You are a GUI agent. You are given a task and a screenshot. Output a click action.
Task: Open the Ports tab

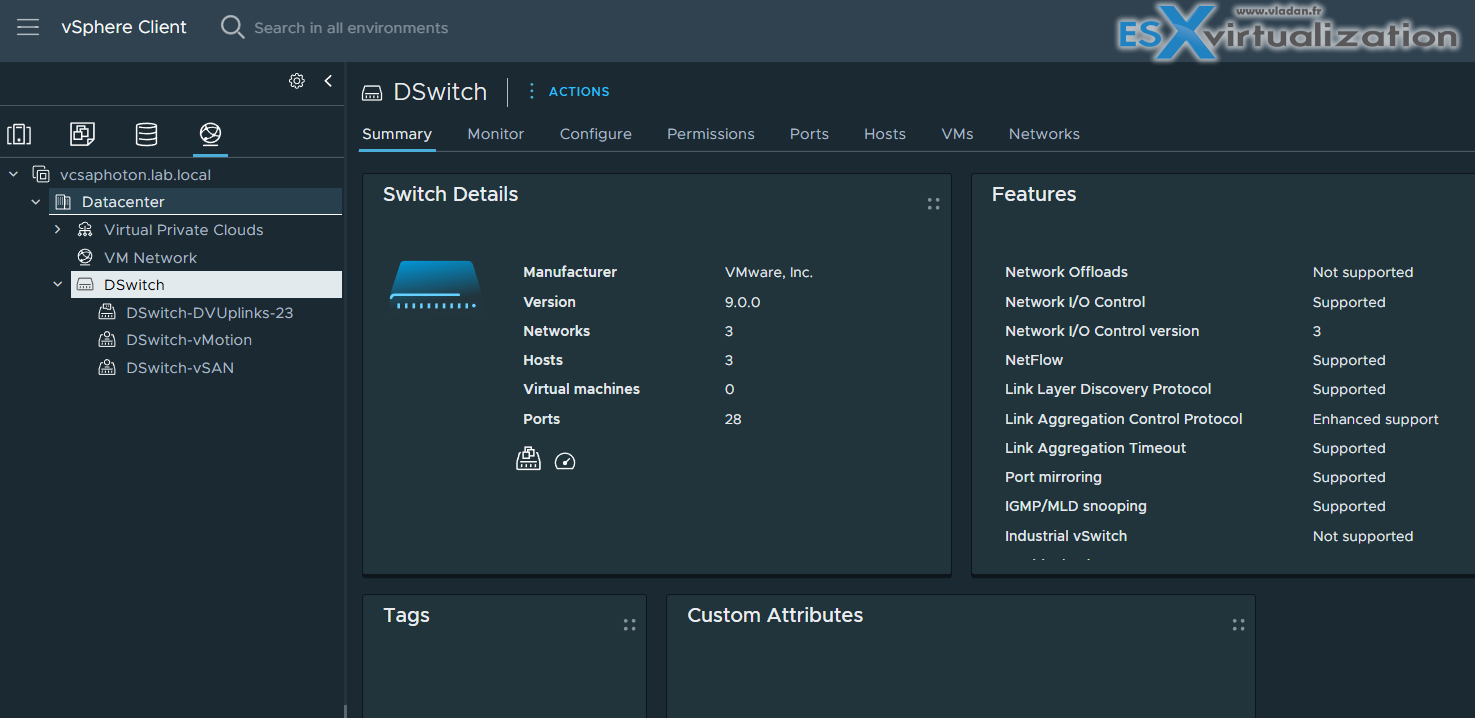[x=809, y=134]
